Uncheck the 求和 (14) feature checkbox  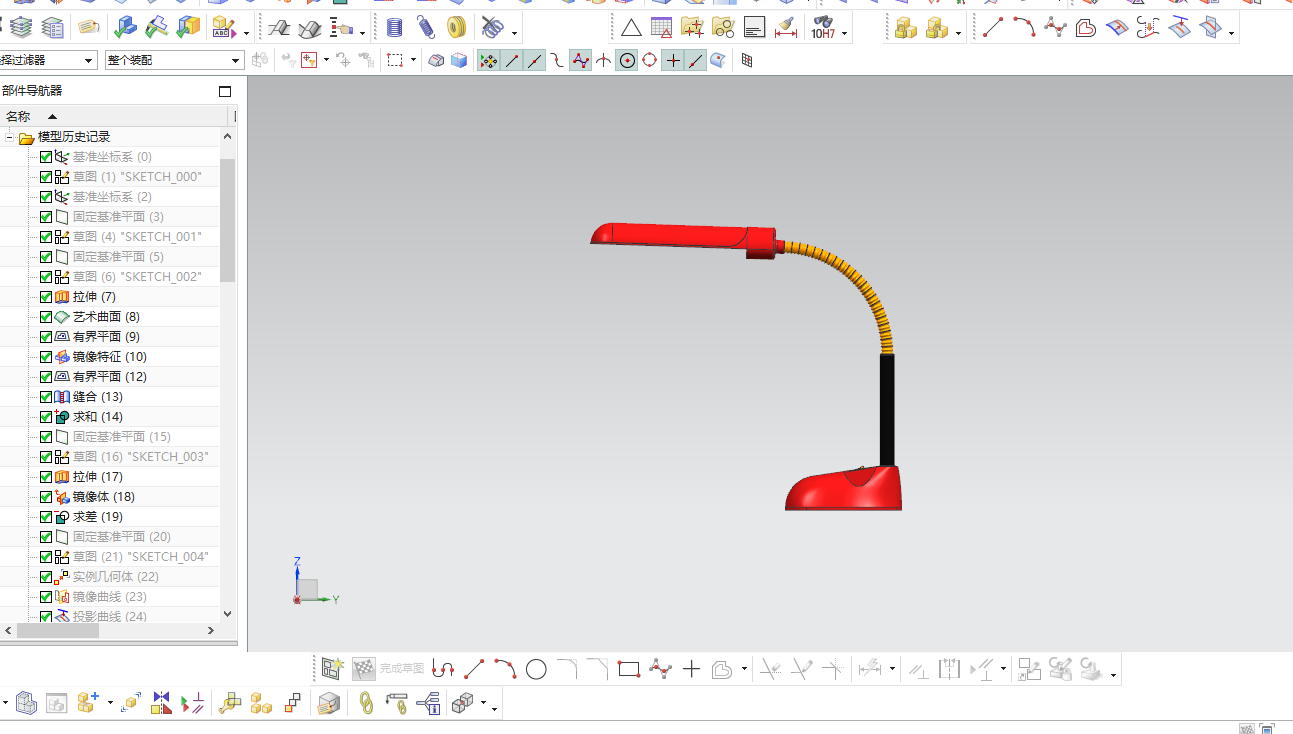click(x=46, y=417)
